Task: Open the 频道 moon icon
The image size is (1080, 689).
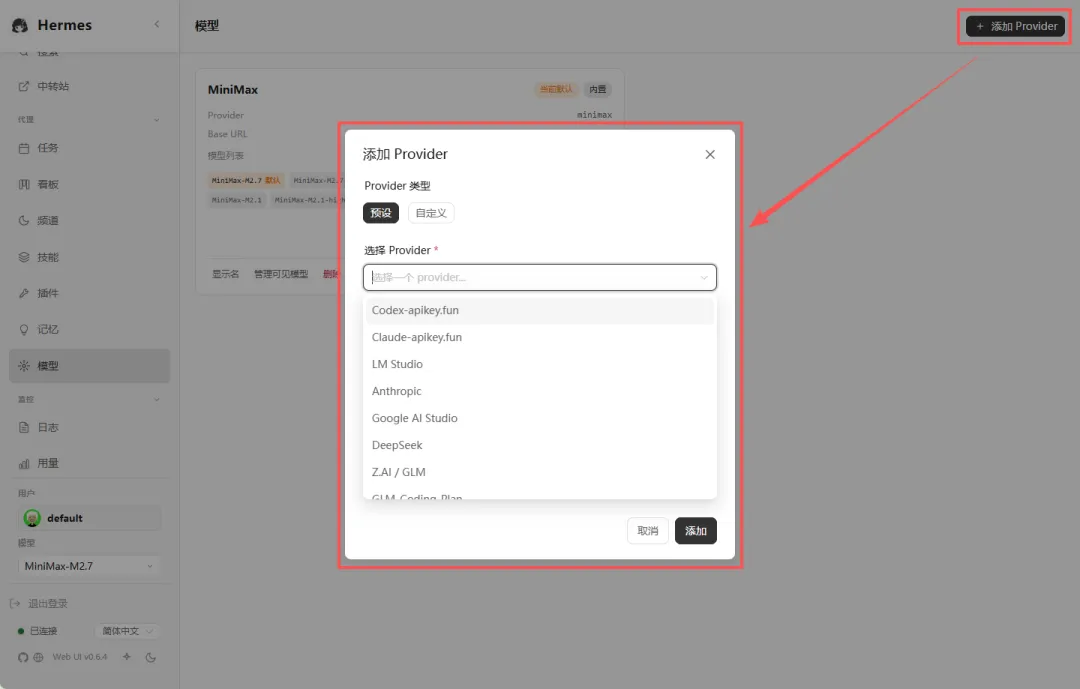Action: (24, 220)
